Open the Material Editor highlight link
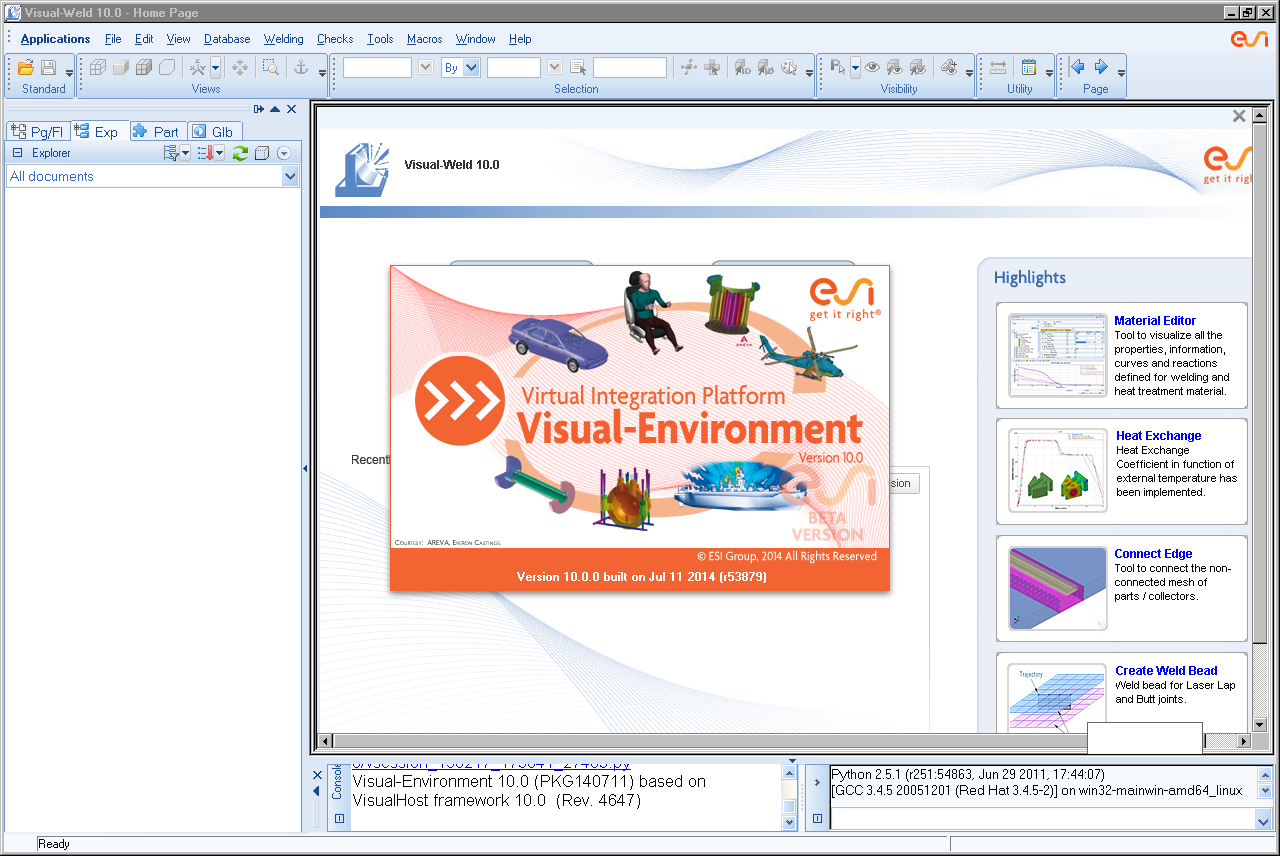Screen dimensions: 1280x856 point(1155,321)
